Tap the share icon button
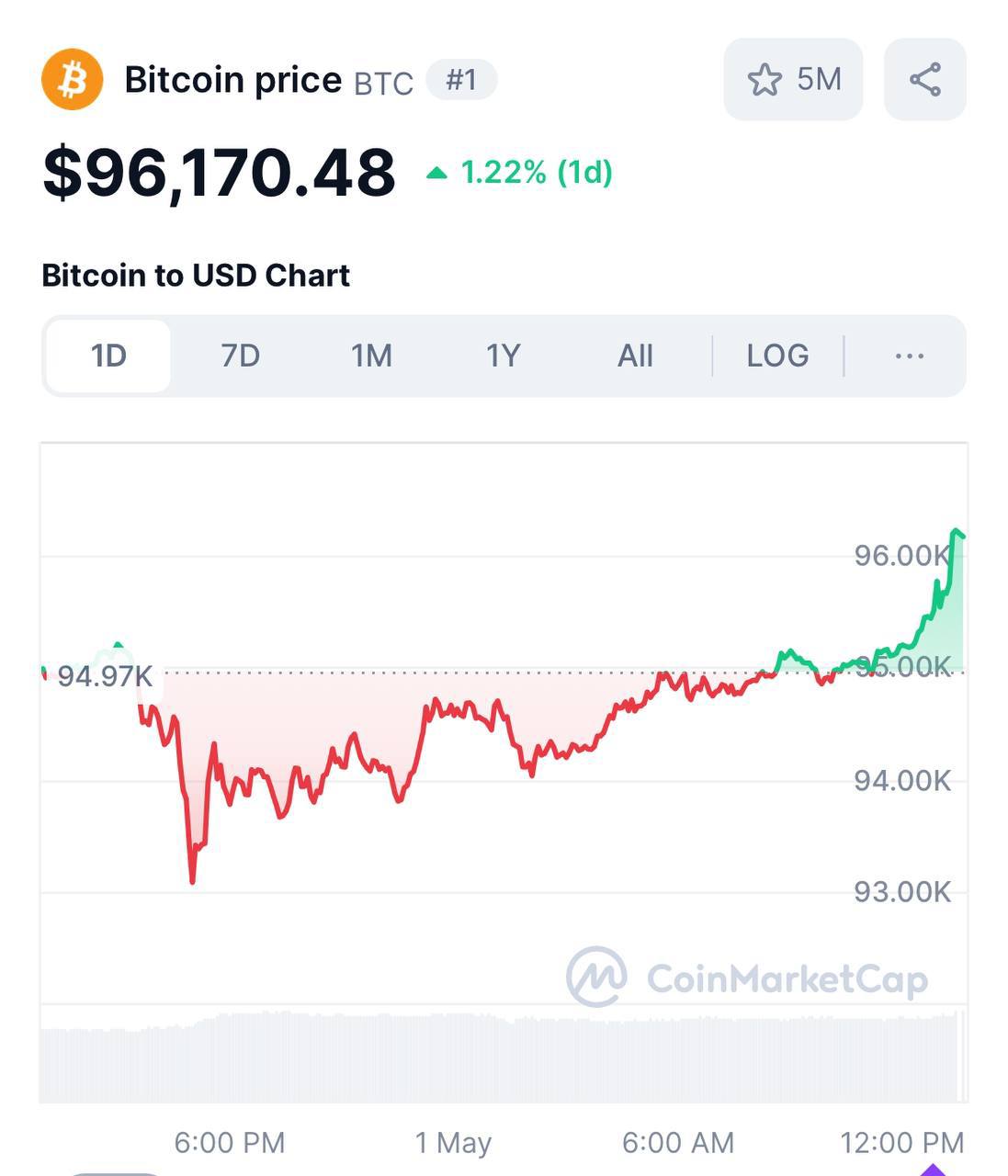The image size is (1008, 1176). tap(924, 80)
